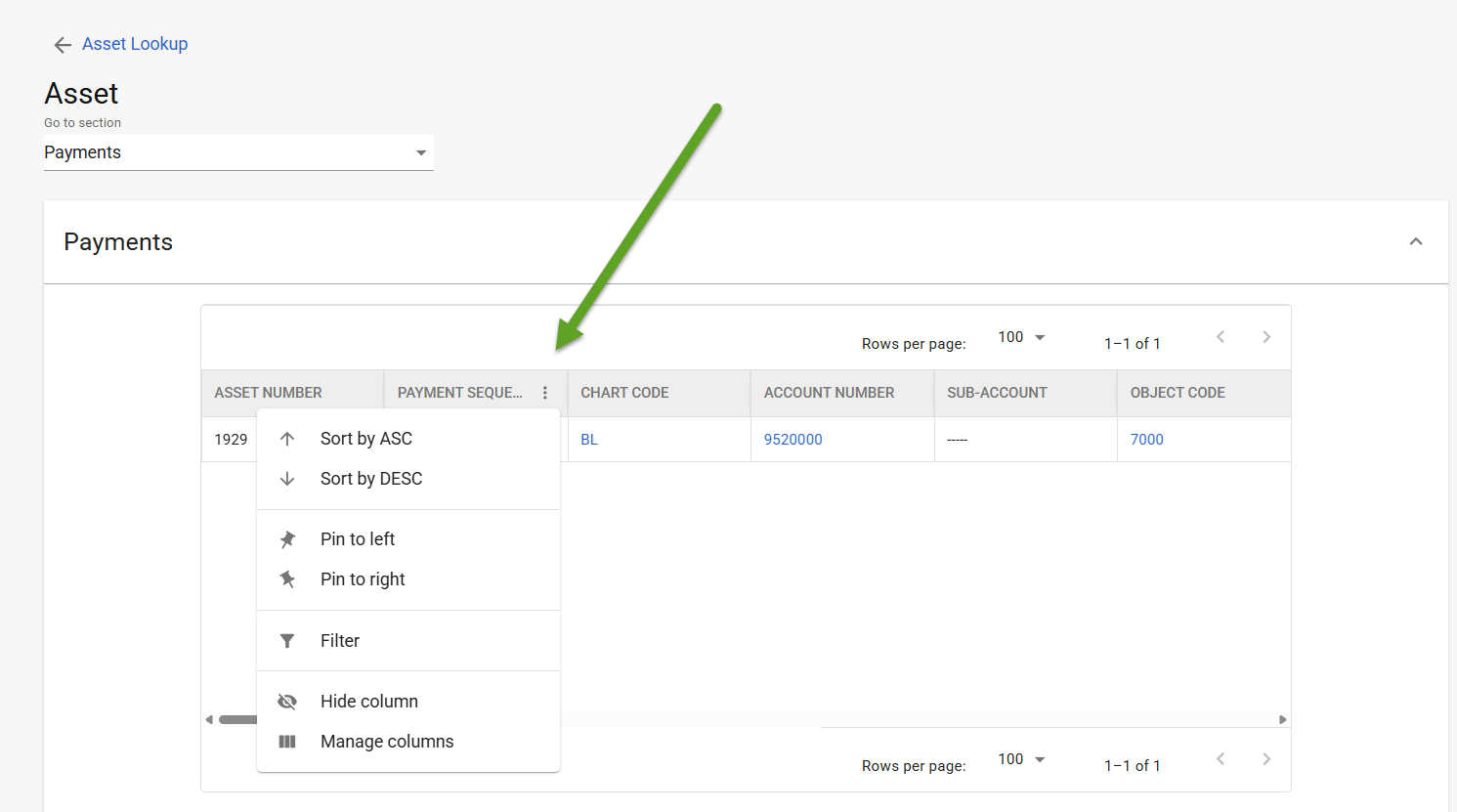Click the bottom previous page arrow
This screenshot has height=812, width=1457.
pyautogui.click(x=1221, y=759)
